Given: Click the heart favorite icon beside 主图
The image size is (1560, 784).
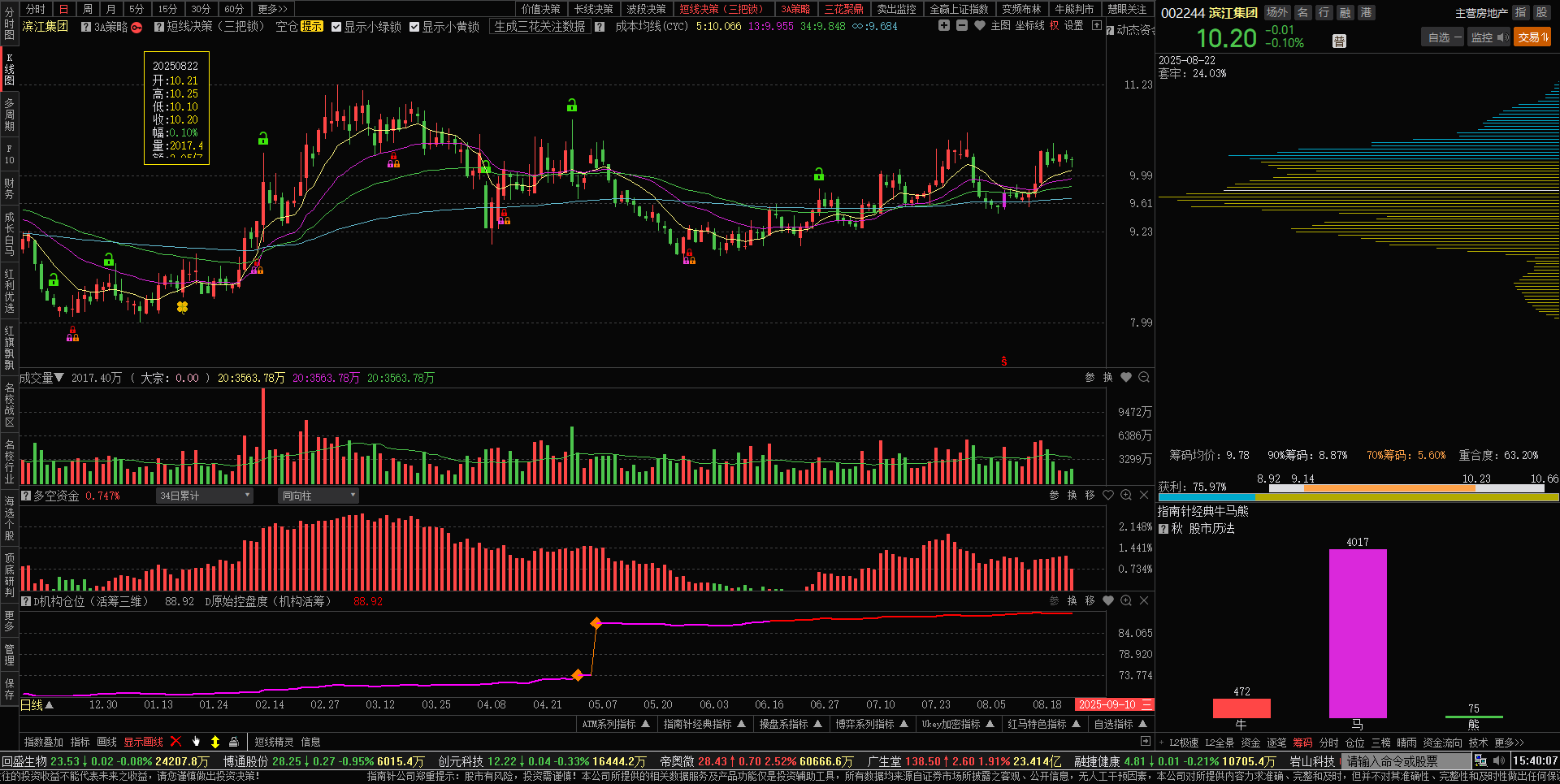Looking at the screenshot, I should [x=980, y=26].
